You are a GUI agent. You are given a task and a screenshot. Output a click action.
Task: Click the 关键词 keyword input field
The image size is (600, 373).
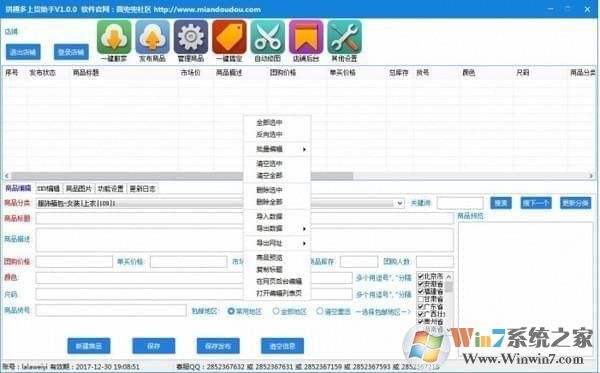point(460,203)
